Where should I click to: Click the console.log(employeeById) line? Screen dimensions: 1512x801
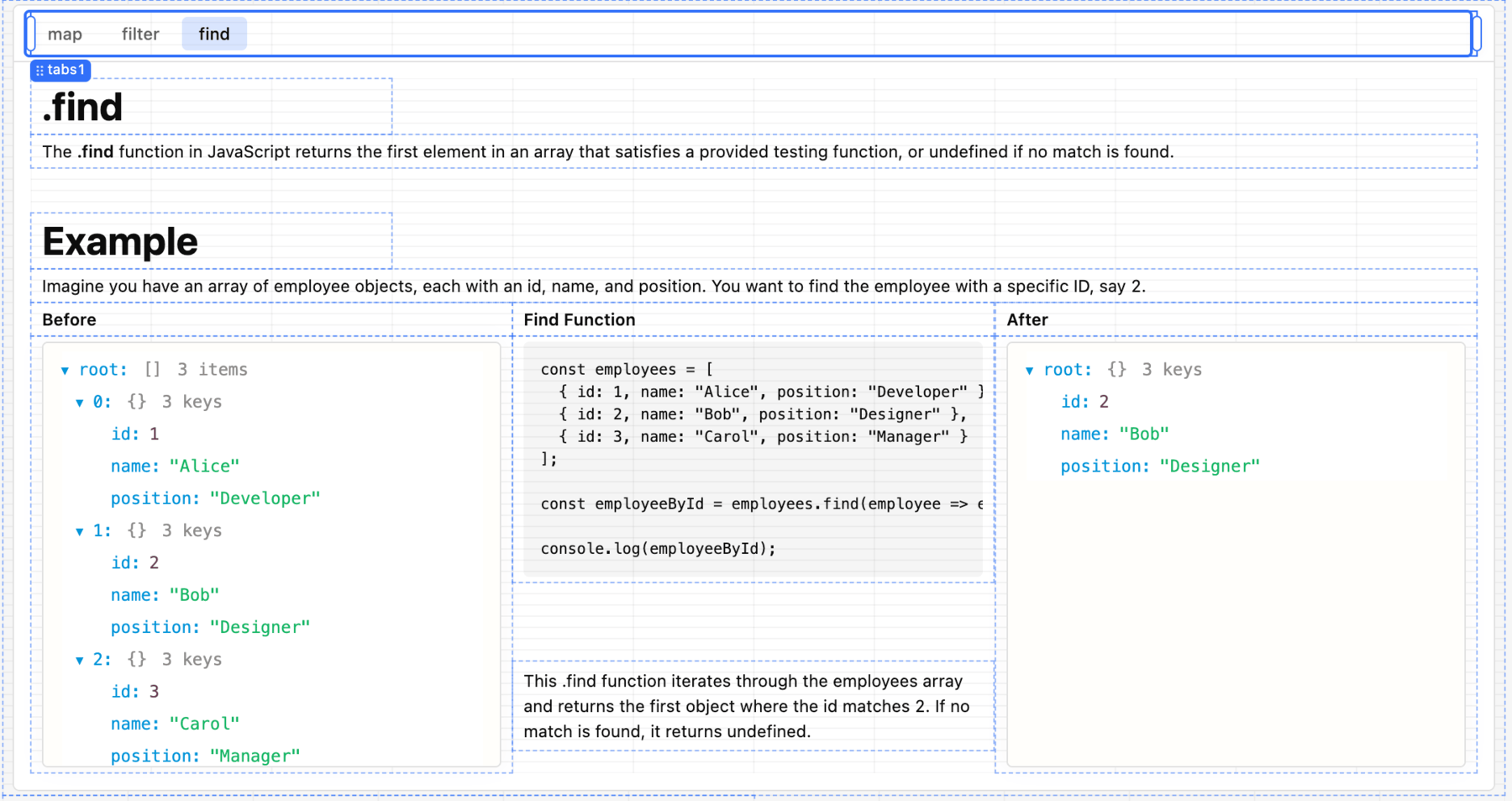click(658, 549)
